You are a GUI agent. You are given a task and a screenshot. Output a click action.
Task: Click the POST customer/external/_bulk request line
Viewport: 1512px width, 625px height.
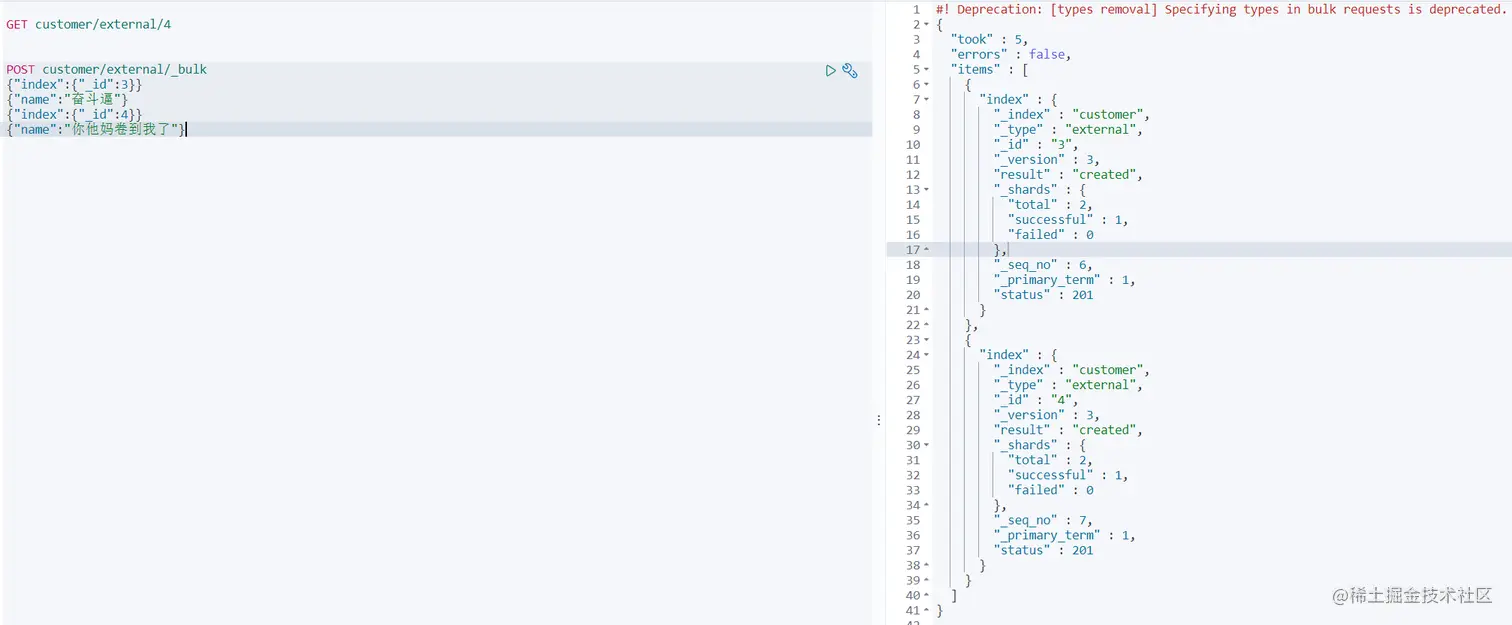107,69
